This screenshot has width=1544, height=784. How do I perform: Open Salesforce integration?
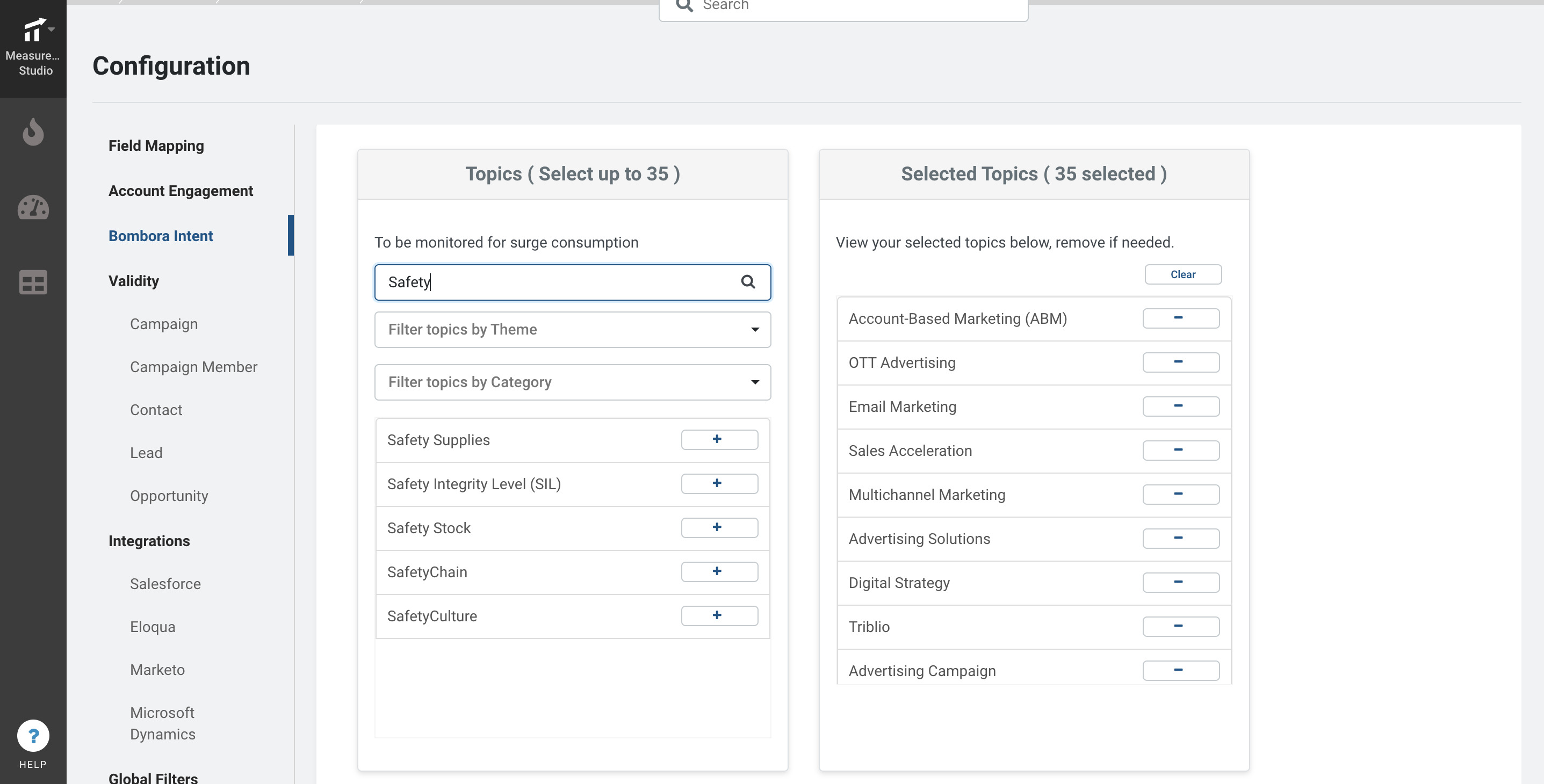tap(165, 583)
